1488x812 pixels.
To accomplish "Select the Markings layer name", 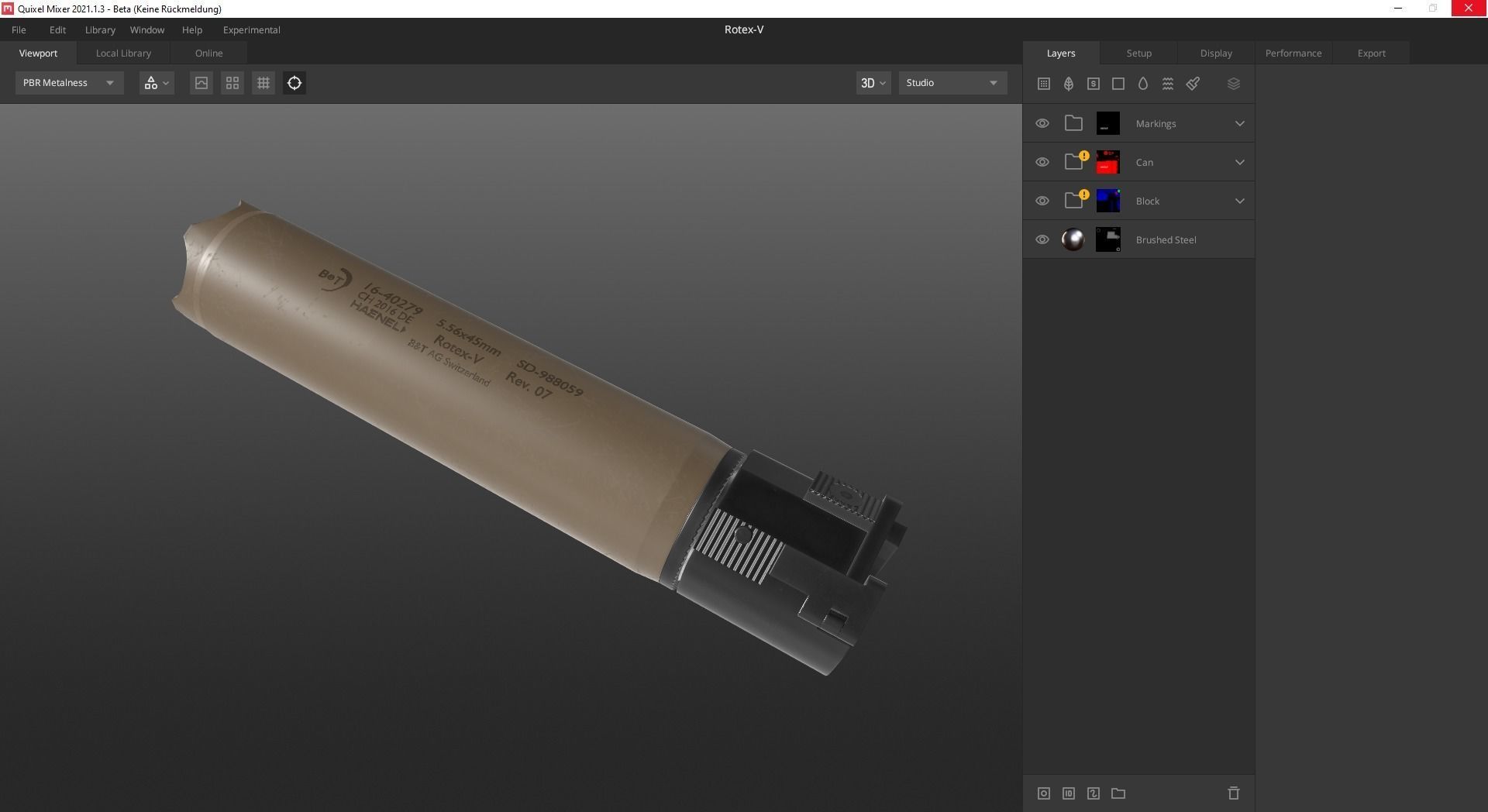I will tap(1156, 124).
